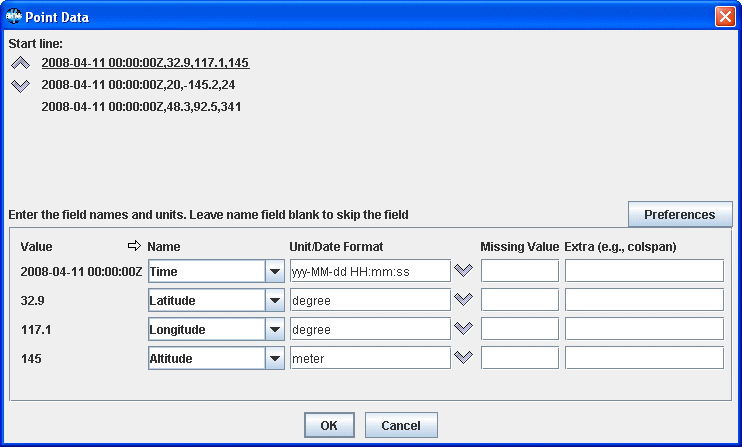This screenshot has width=742, height=447.
Task: Focus the Missing Value field for Longitude
Action: click(520, 329)
